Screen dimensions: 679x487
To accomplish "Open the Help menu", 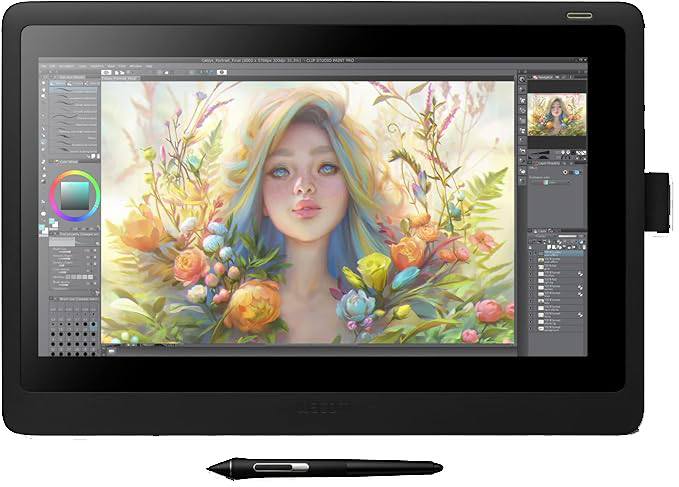I will pyautogui.click(x=149, y=66).
